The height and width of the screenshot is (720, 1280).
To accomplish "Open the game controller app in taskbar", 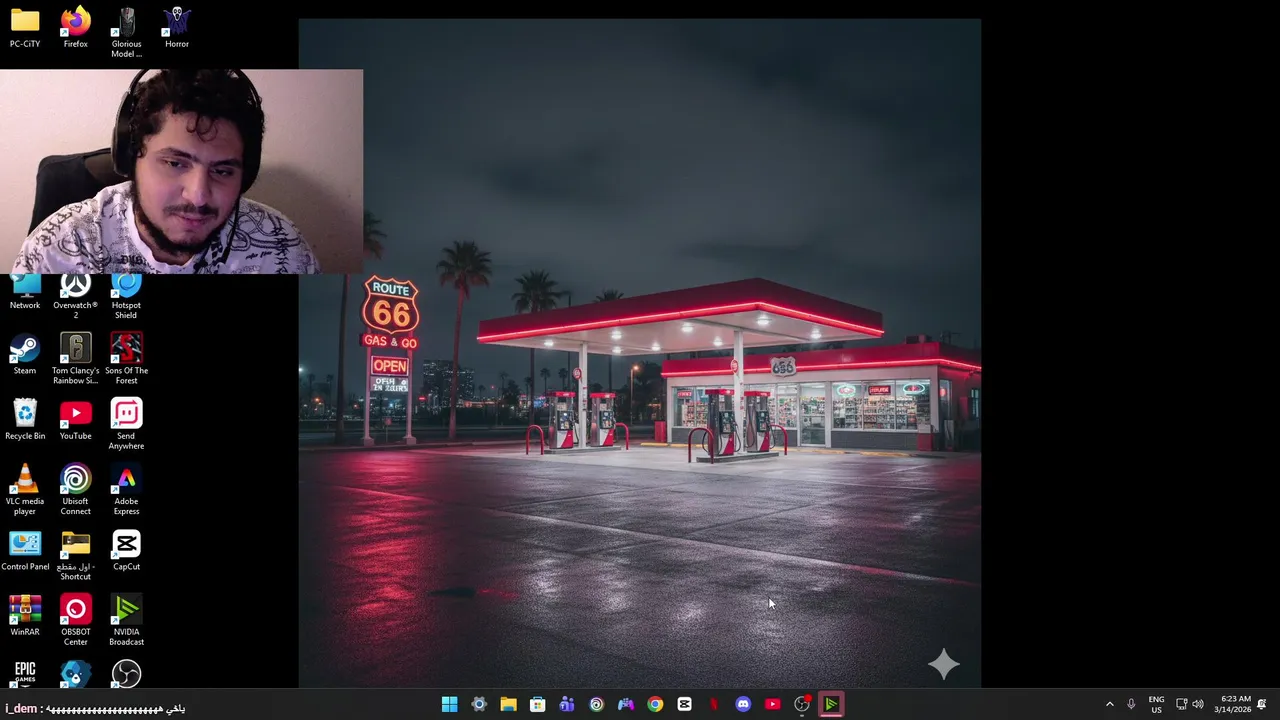I will (x=625, y=704).
